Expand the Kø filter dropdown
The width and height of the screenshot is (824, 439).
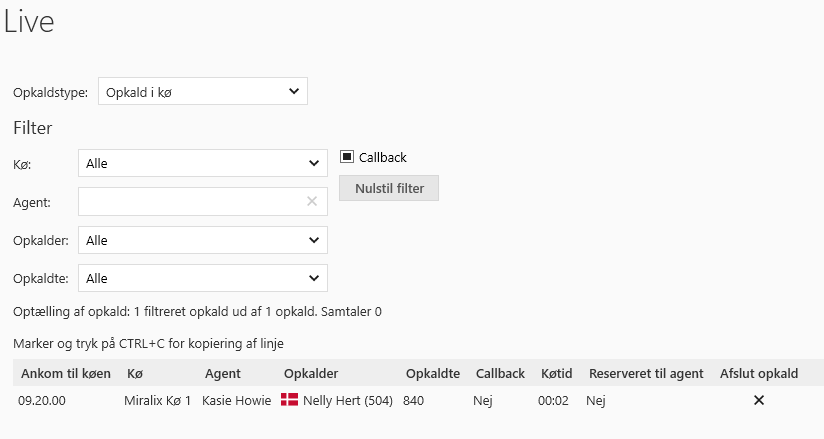pos(202,163)
